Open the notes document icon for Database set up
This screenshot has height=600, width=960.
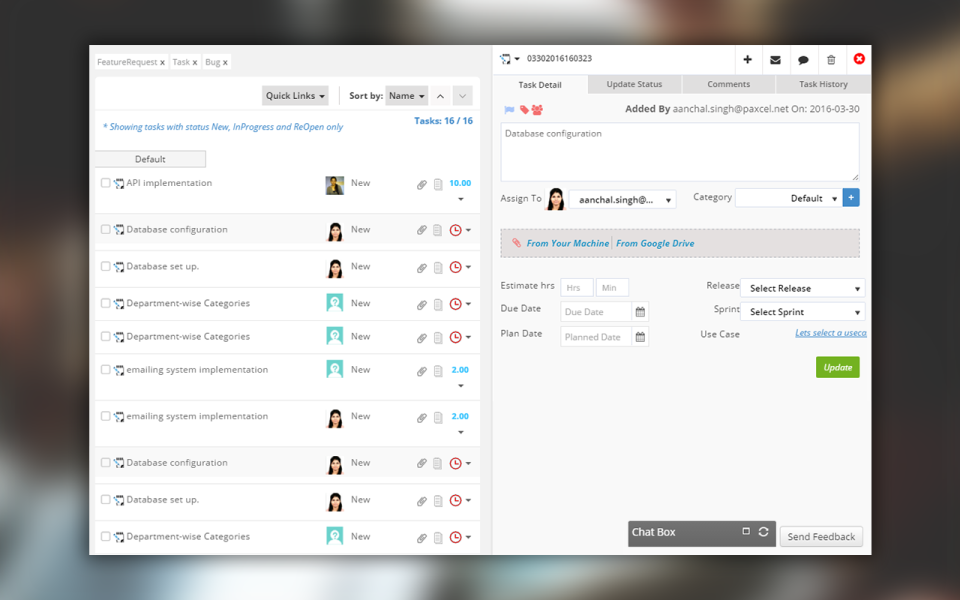click(437, 267)
